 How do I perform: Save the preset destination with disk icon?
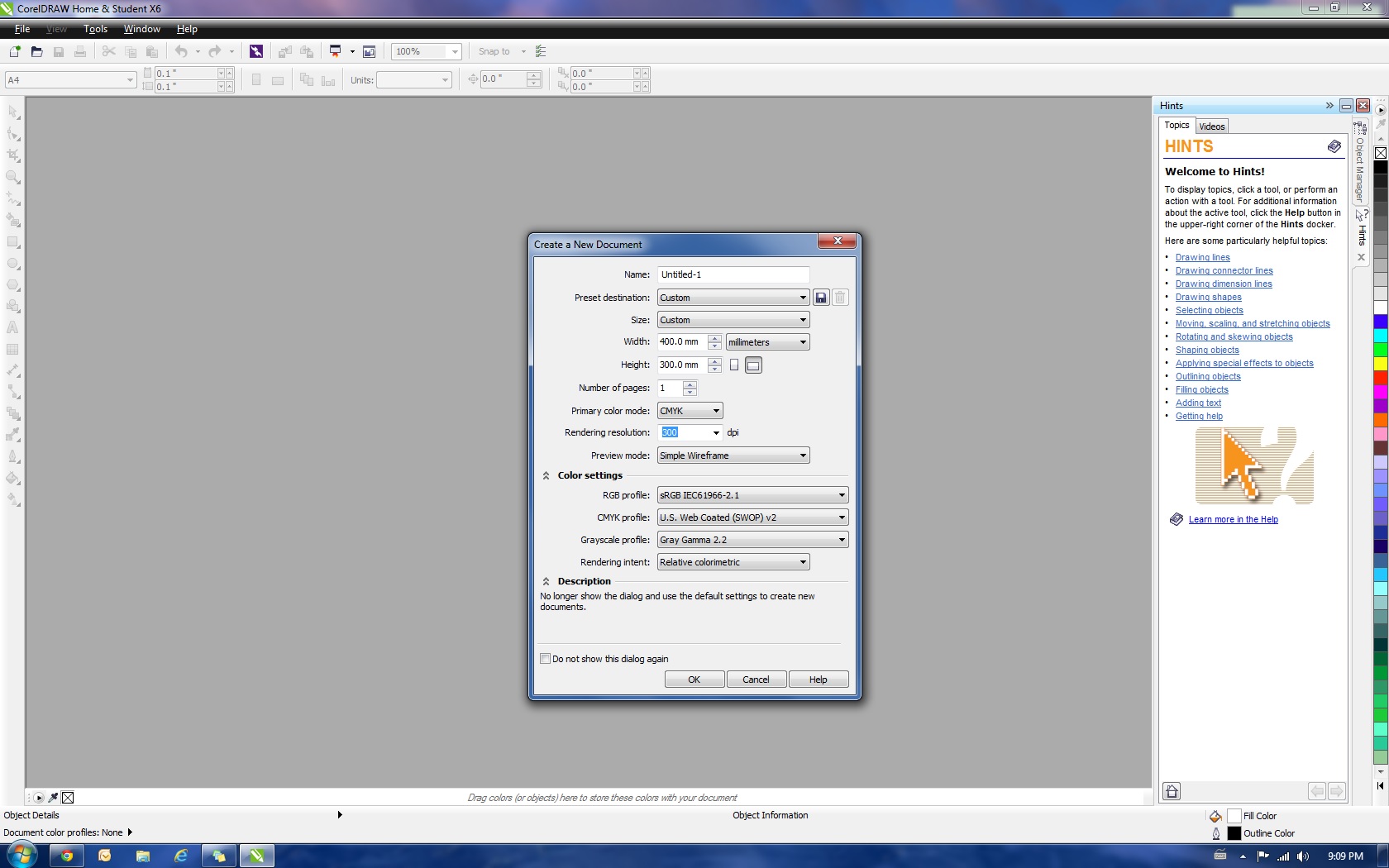[821, 298]
